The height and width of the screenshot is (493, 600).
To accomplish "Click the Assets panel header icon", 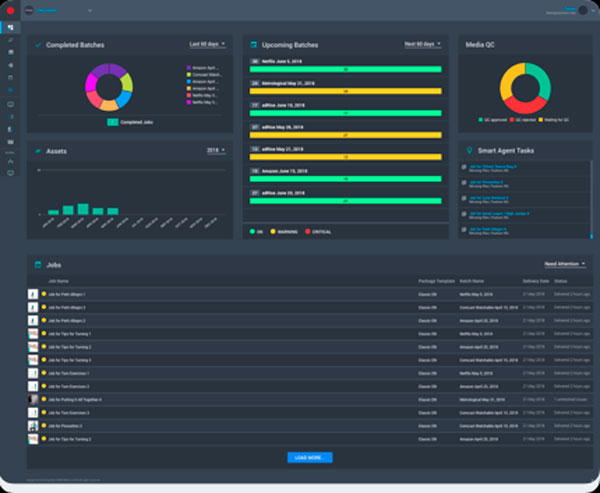I will [38, 151].
